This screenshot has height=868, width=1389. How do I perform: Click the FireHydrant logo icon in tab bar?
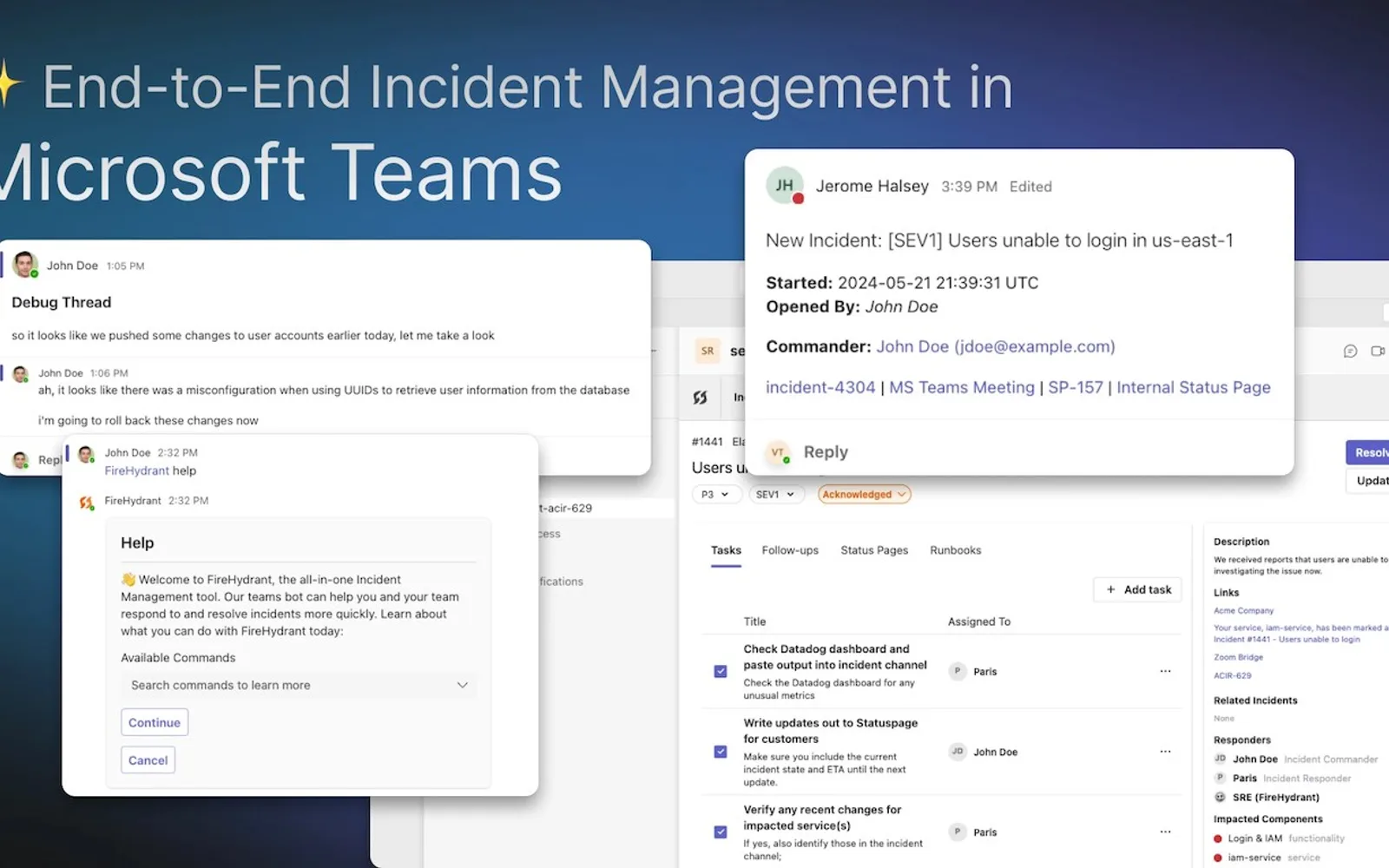(700, 398)
